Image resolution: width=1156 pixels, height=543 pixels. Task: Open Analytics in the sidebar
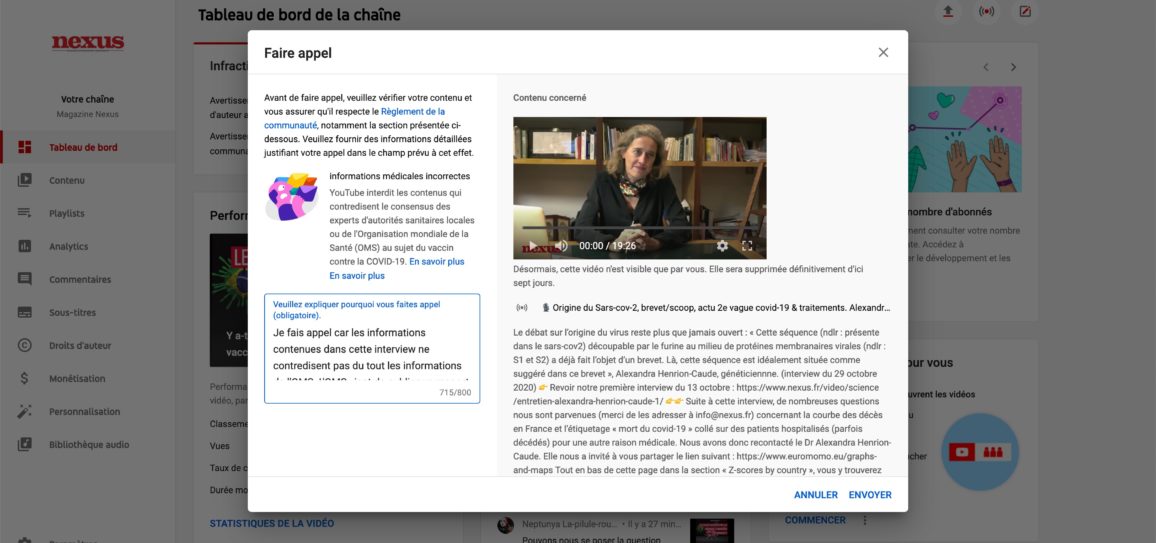point(87,247)
